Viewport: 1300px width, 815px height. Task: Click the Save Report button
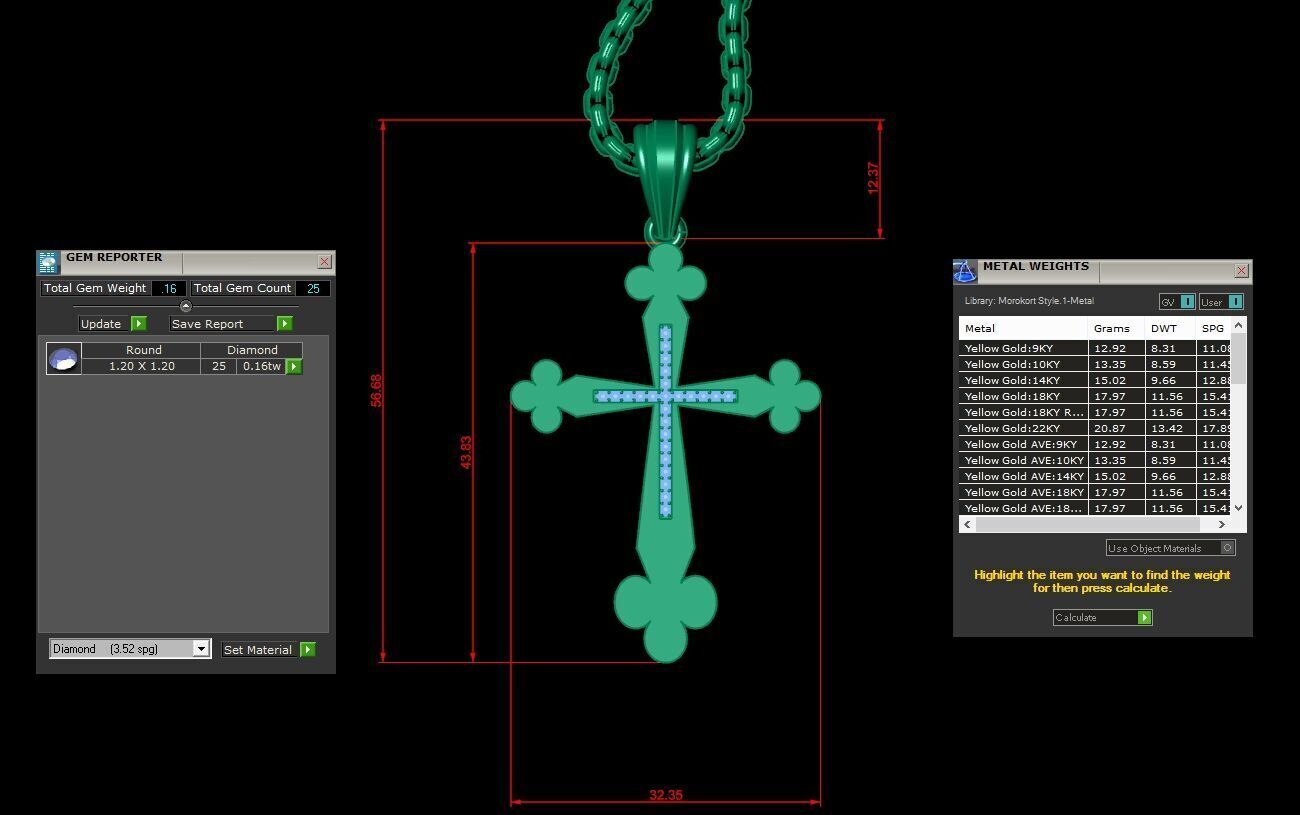coord(231,324)
